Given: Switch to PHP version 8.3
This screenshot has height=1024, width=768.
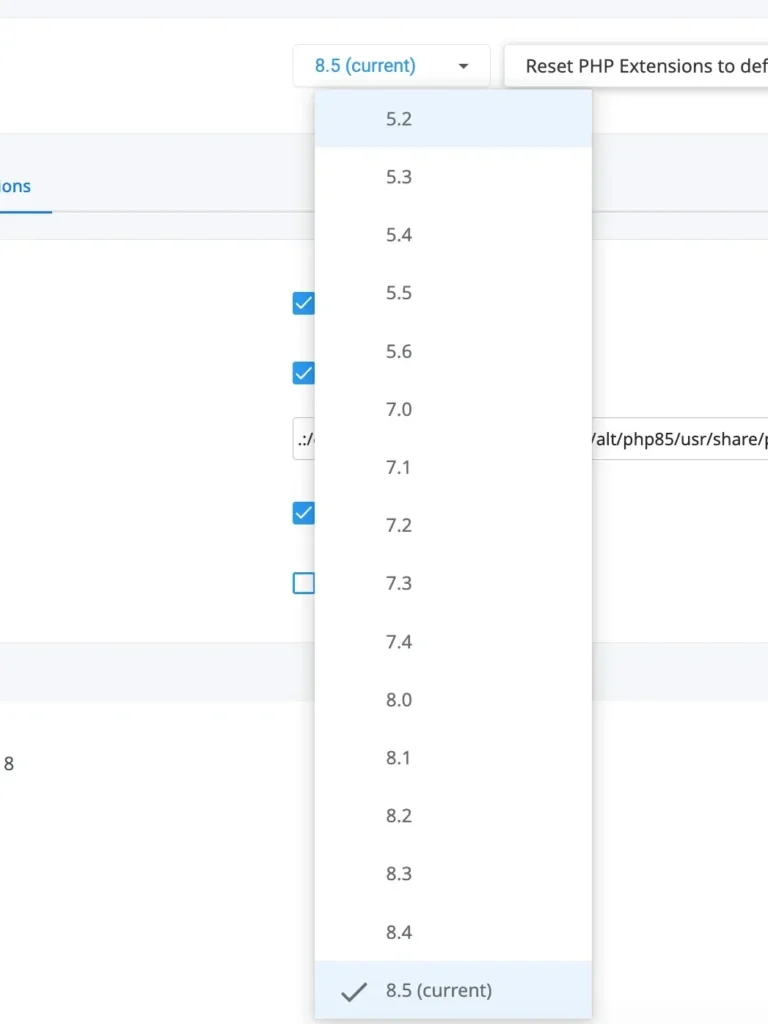Looking at the screenshot, I should [x=453, y=874].
